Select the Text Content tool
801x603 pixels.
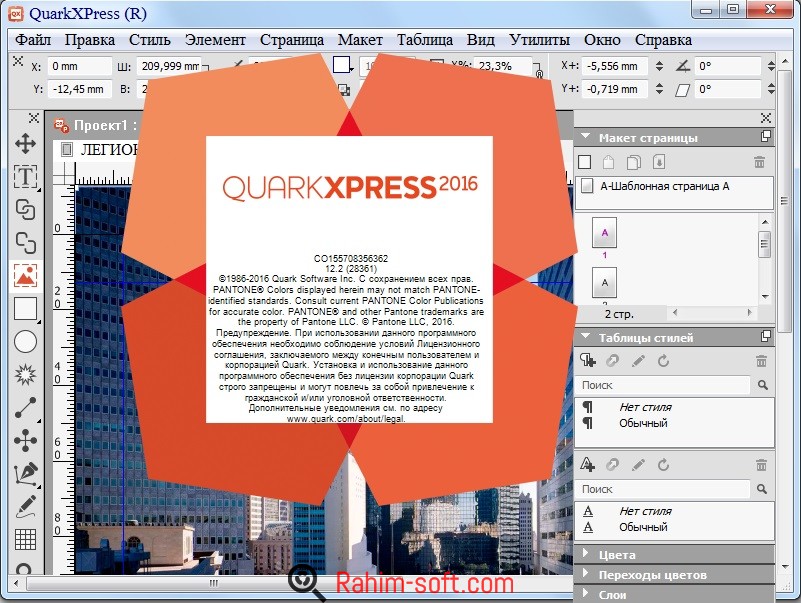[25, 176]
